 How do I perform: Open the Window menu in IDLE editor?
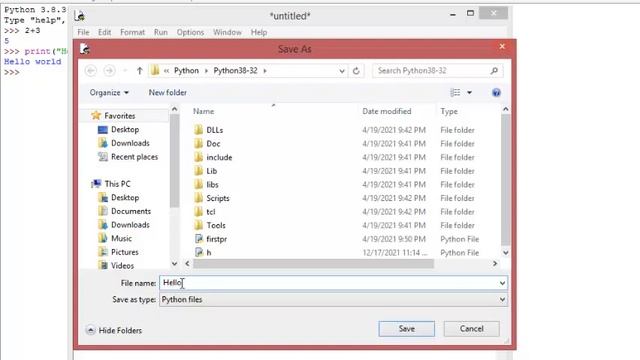pos(227,32)
